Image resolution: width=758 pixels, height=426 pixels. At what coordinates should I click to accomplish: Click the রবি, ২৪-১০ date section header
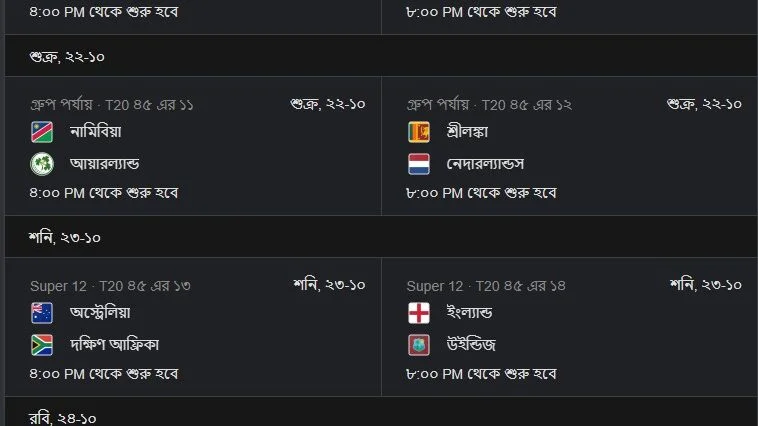pyautogui.click(x=381, y=412)
